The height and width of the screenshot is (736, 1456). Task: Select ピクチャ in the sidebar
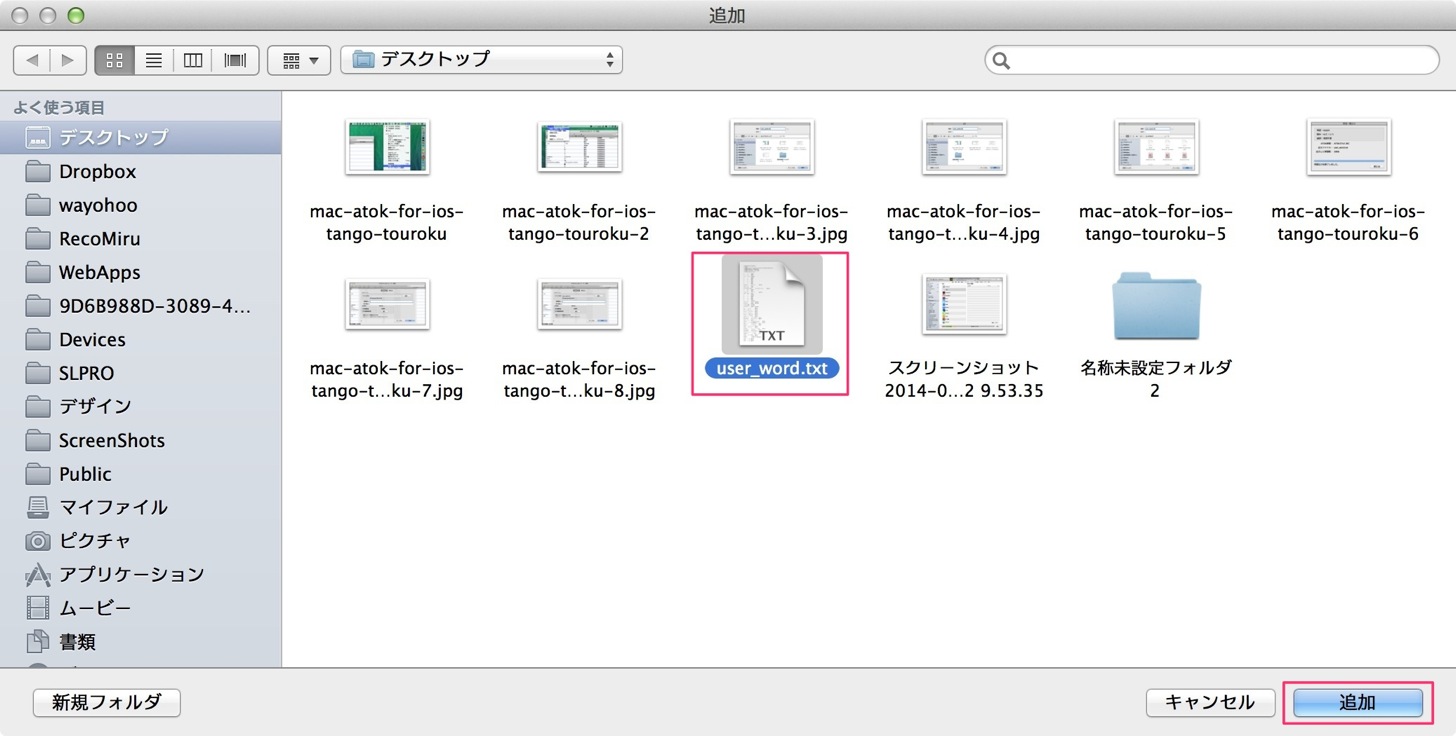pos(140,541)
